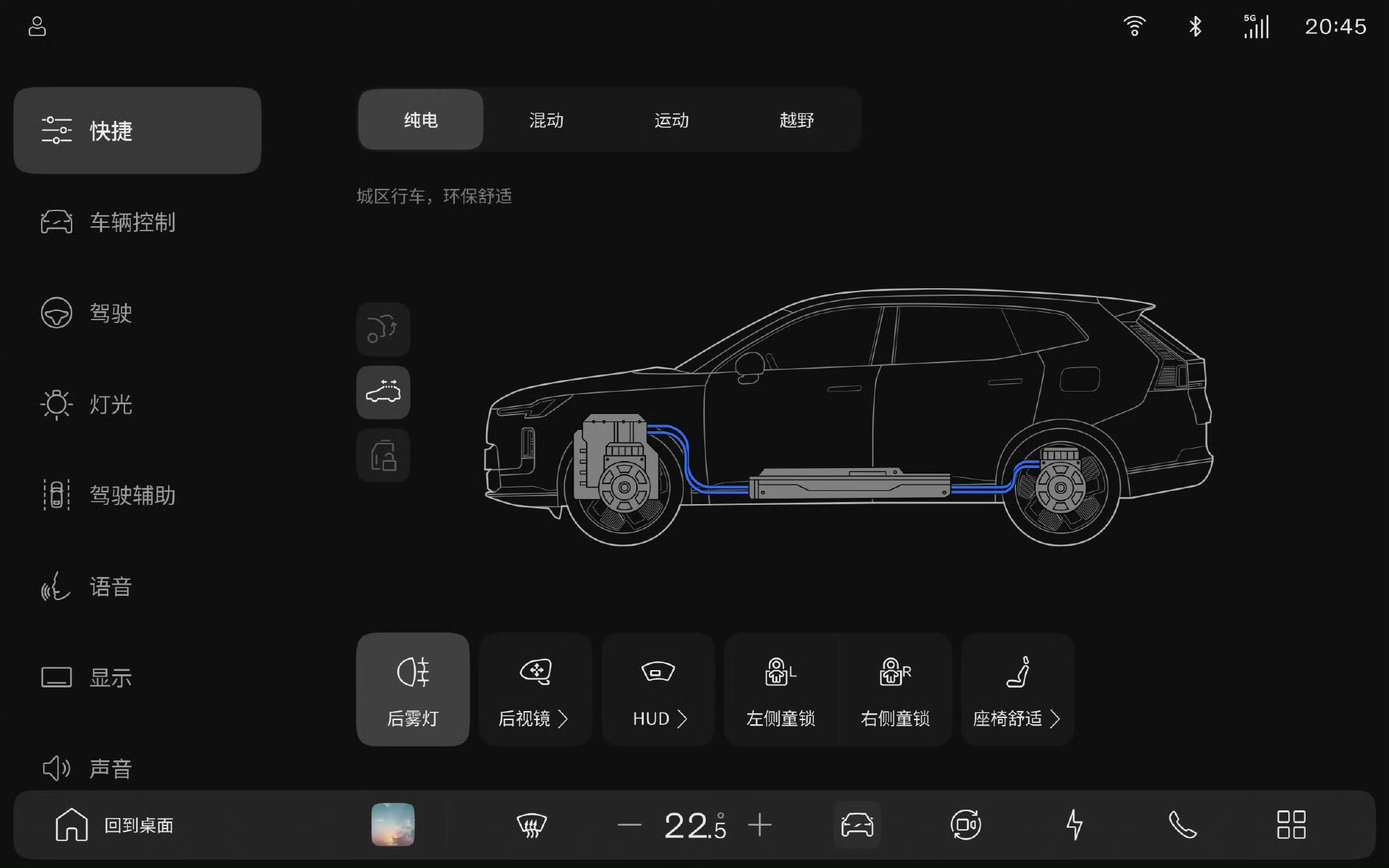Tap the SUV illustration image
This screenshot has width=1389, height=868.
849,417
